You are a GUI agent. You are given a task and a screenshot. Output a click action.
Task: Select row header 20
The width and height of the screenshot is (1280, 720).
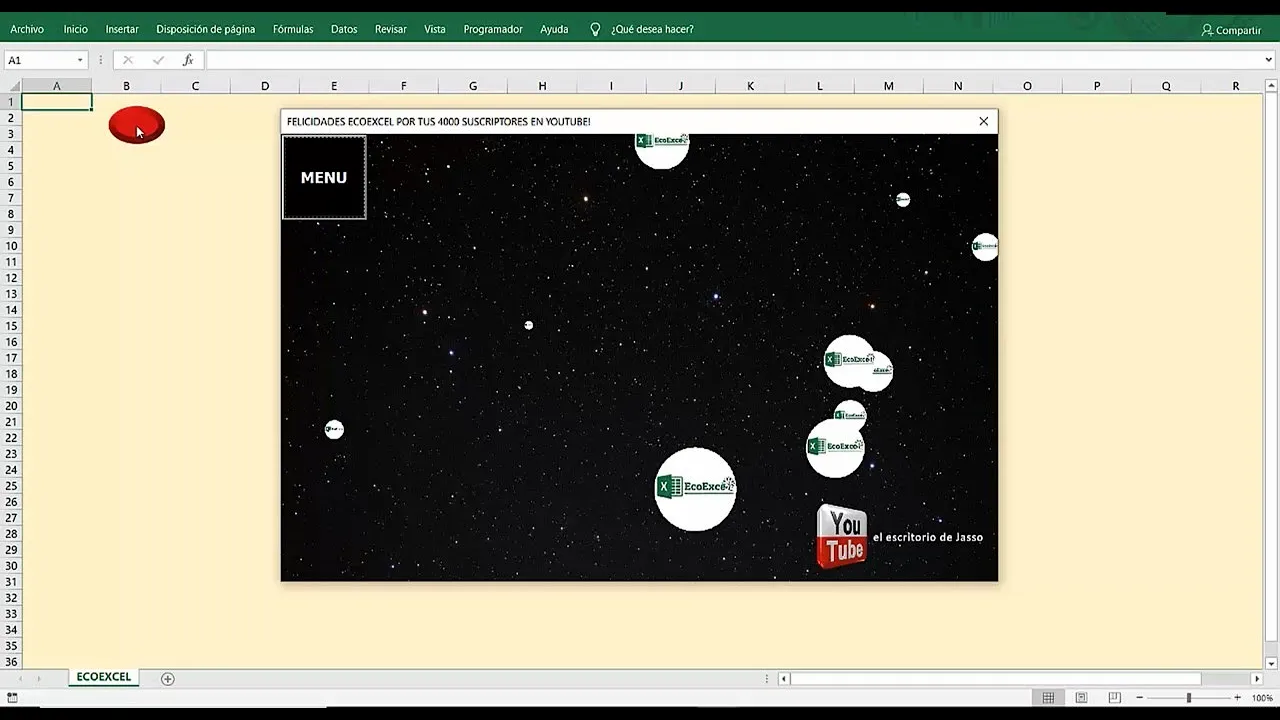point(12,406)
